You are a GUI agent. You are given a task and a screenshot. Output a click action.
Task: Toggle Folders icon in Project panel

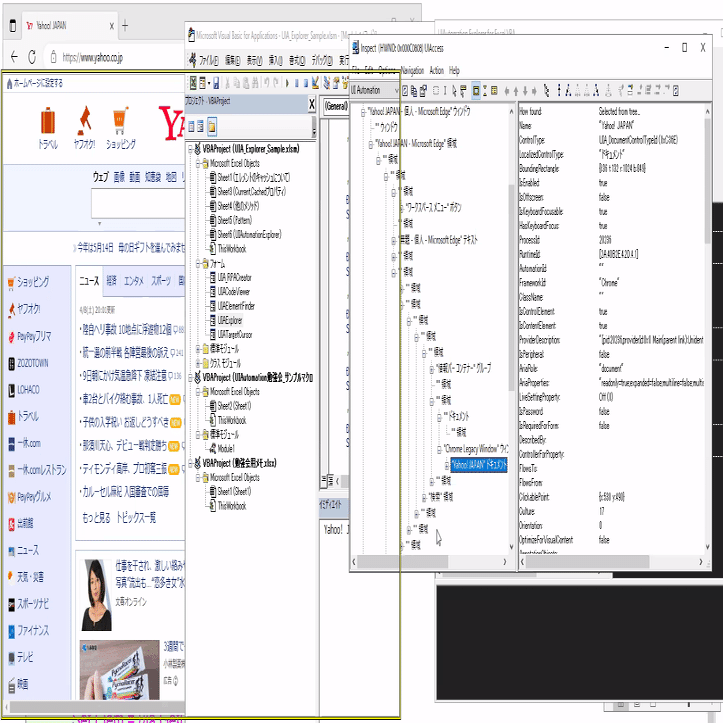212,126
